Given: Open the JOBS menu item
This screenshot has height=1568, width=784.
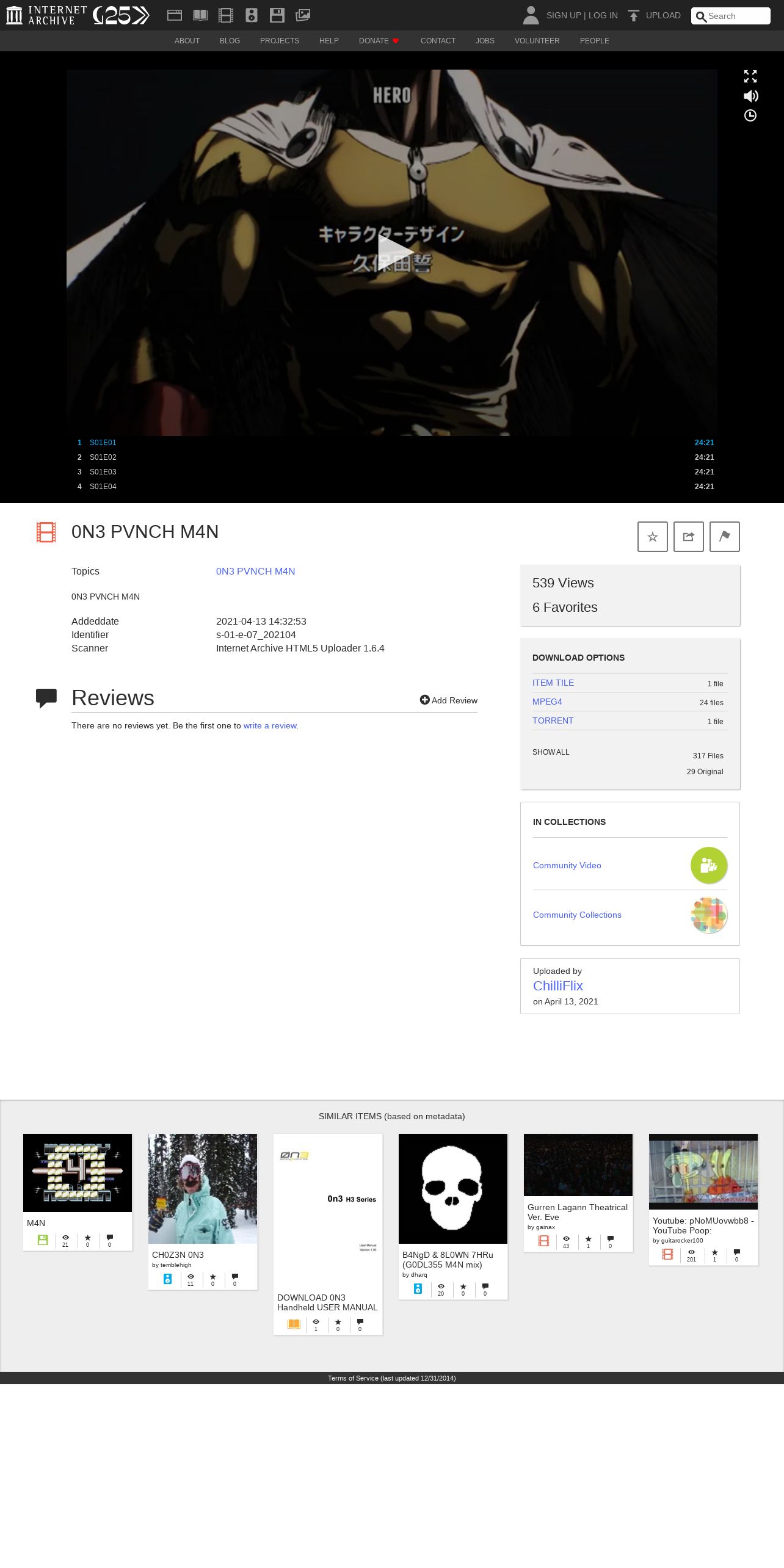Looking at the screenshot, I should [x=485, y=41].
